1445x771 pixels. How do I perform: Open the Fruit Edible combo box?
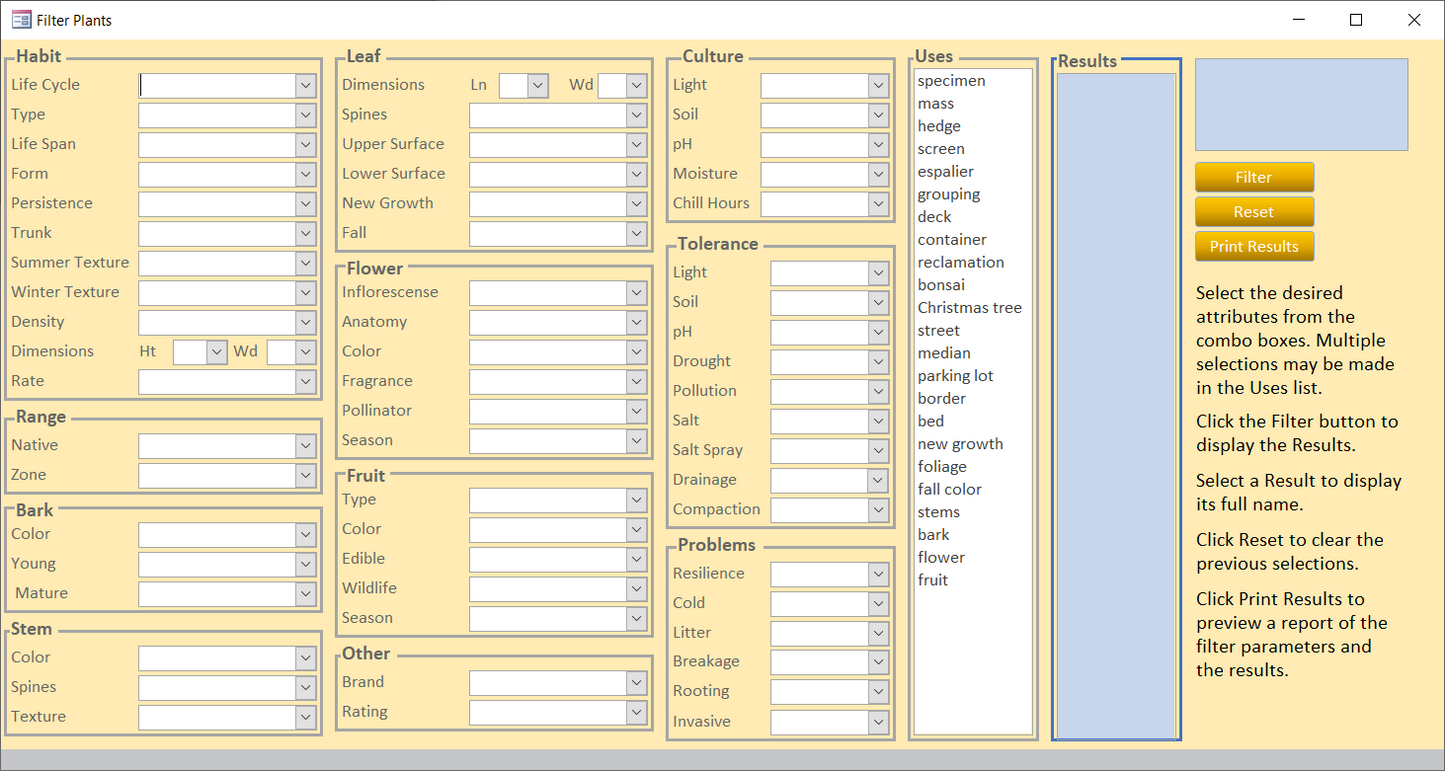[x=637, y=559]
